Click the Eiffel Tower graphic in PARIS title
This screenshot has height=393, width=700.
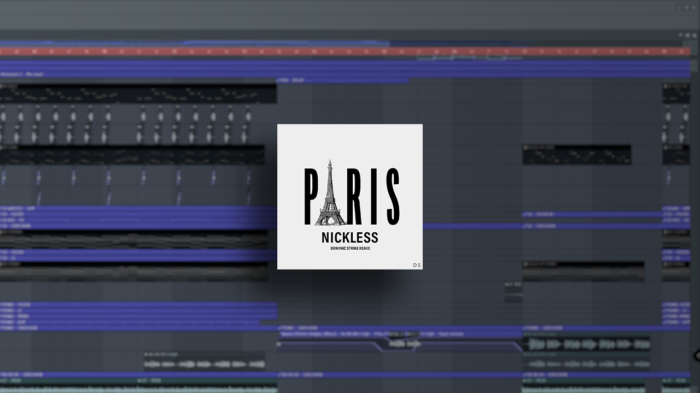[330, 193]
